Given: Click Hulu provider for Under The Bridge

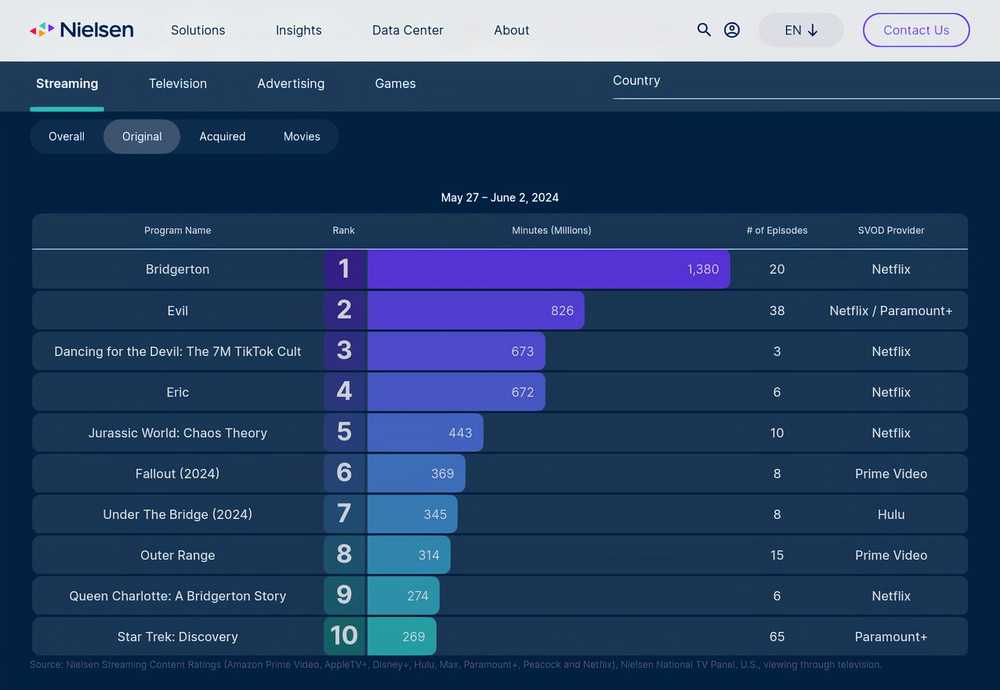Looking at the screenshot, I should tap(891, 515).
